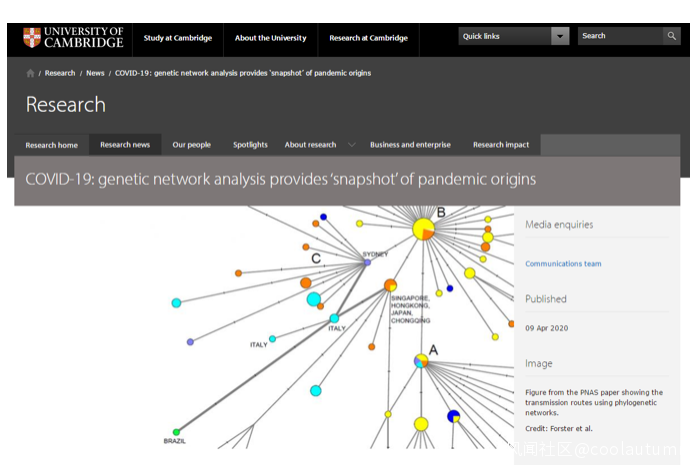Open the Quick links dropdown arrow
700x472 pixels.
560,36
